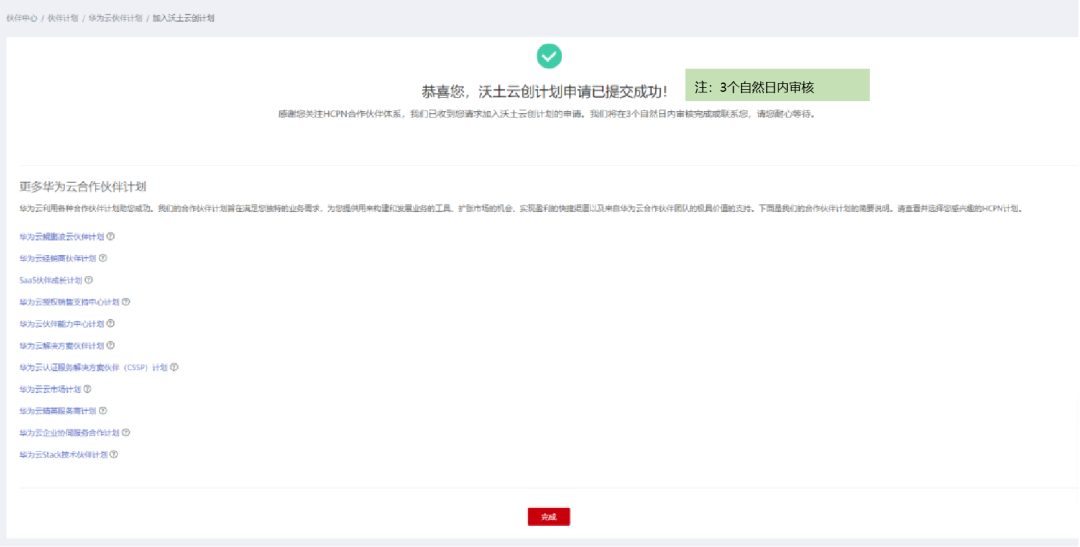Click the 恭喜您，沃土云创计划申请已提交成功 message

(x=544, y=92)
